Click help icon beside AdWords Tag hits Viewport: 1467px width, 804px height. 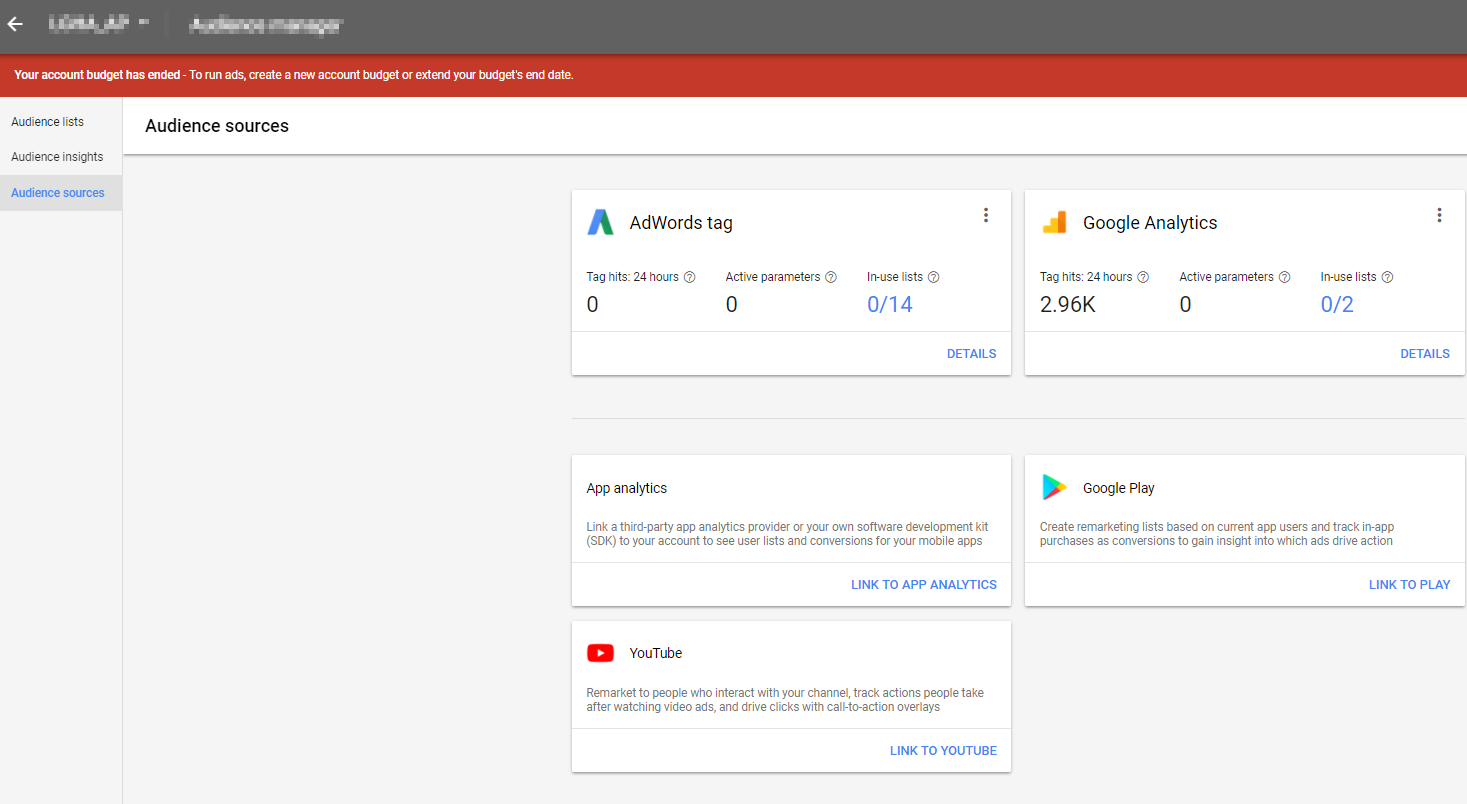point(690,277)
